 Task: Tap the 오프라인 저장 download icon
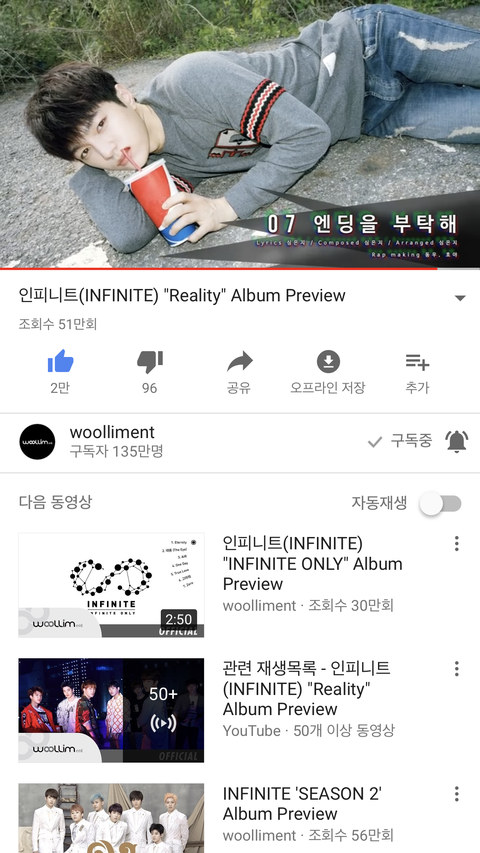[328, 361]
